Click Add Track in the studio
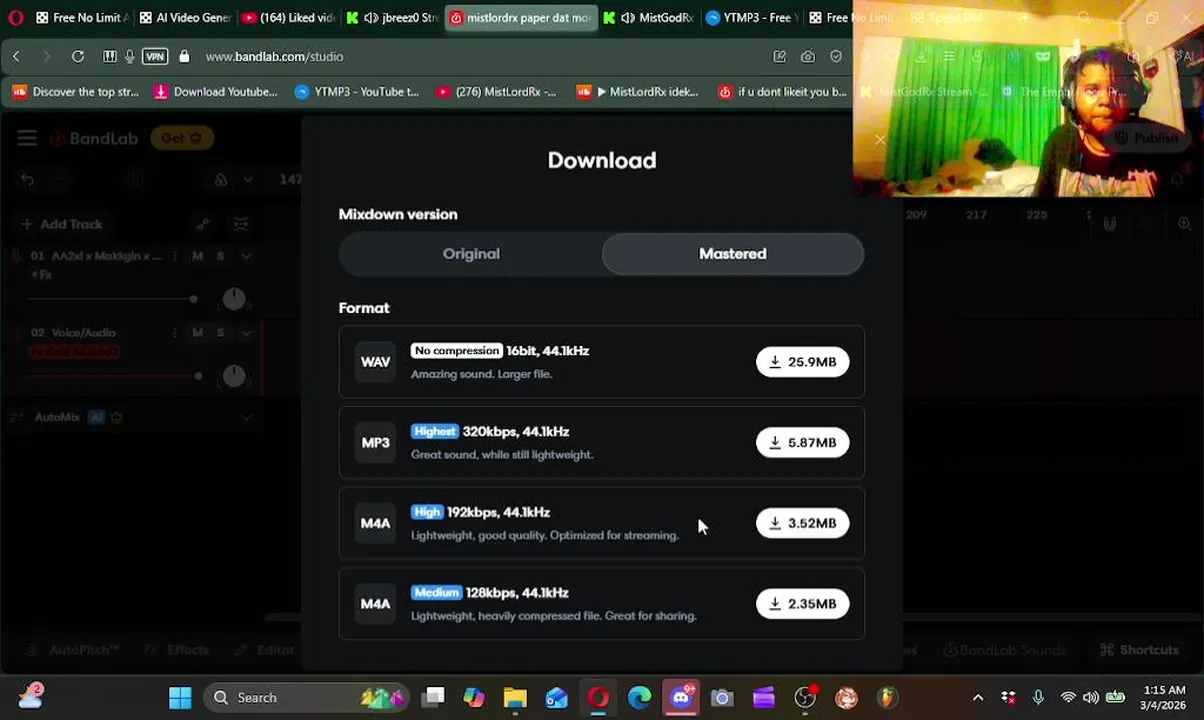Viewport: 1204px width, 720px height. click(61, 224)
